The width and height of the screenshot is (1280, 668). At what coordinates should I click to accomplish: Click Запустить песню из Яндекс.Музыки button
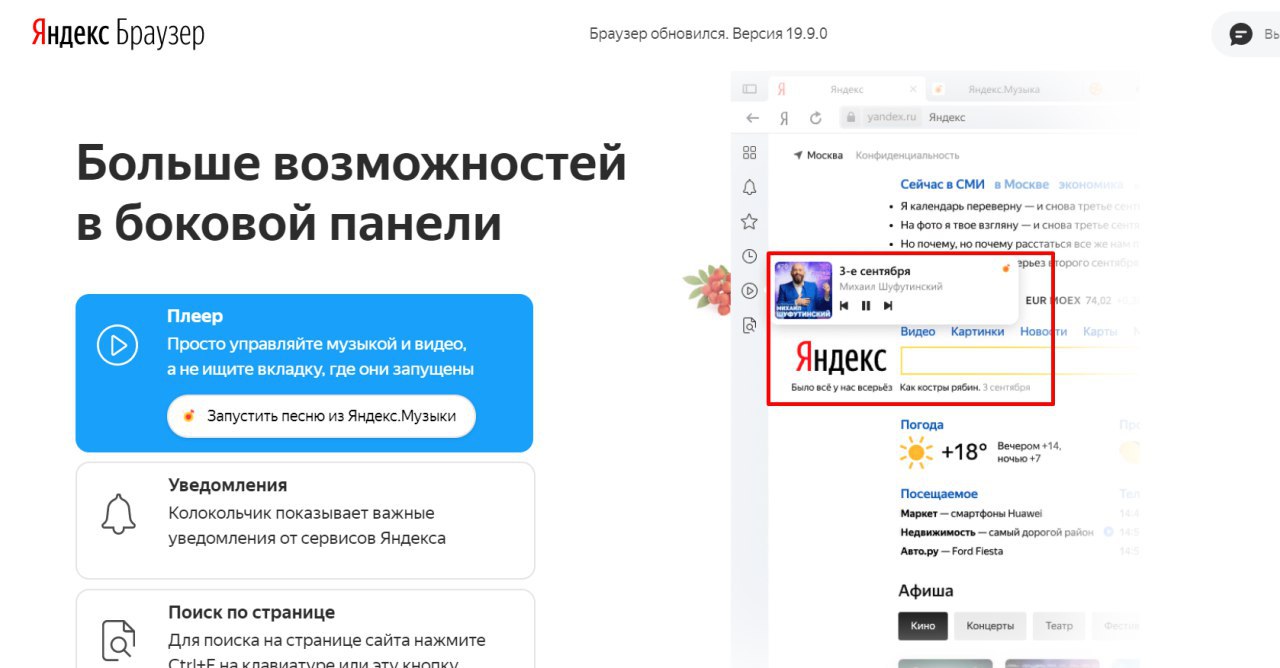tap(321, 416)
